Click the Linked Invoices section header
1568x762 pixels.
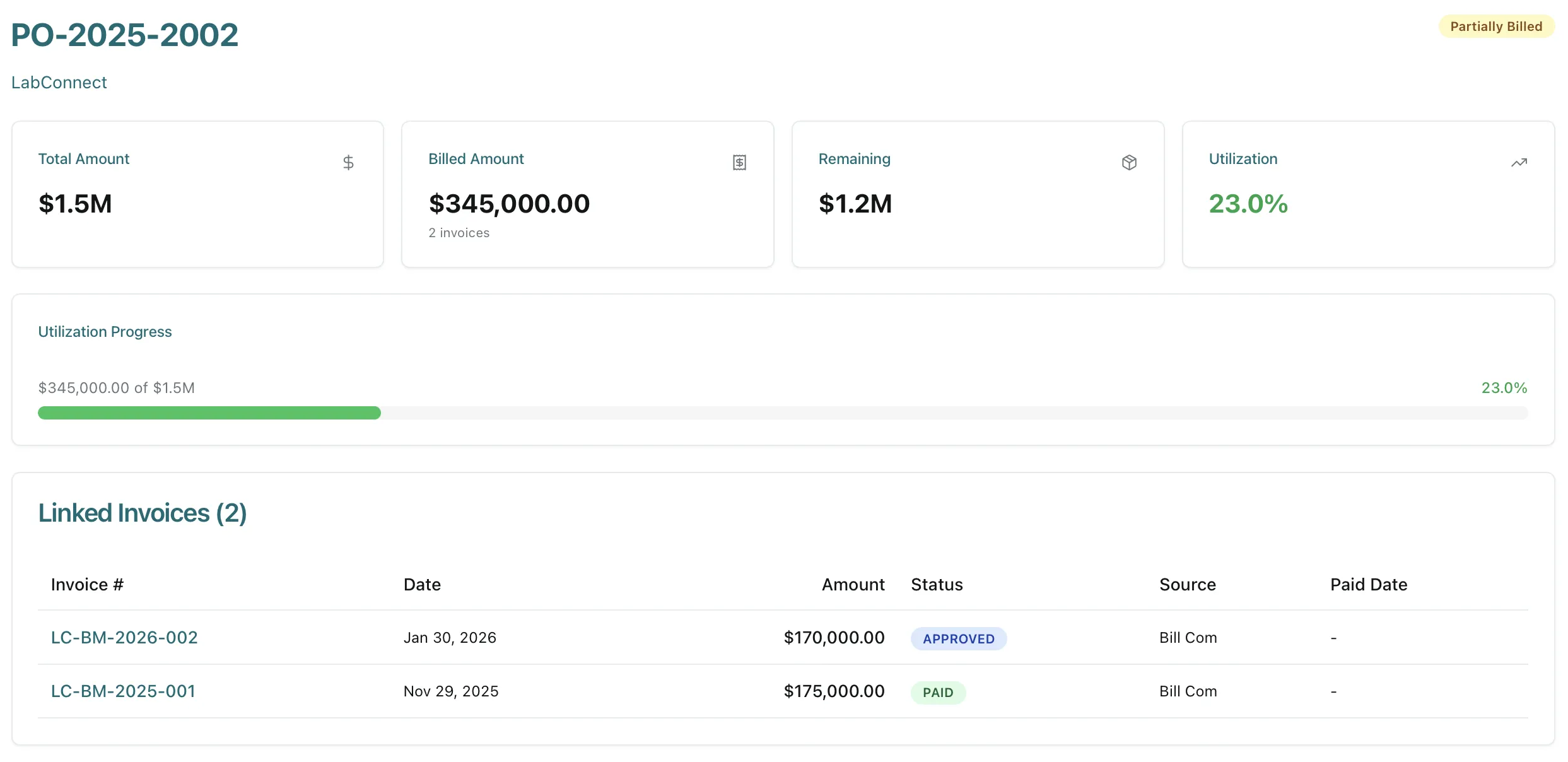(143, 513)
